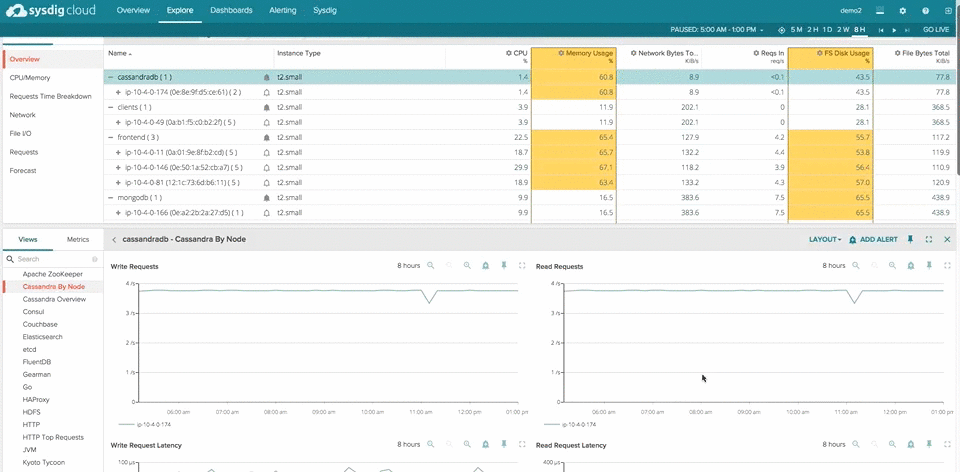Image resolution: width=960 pixels, height=472 pixels.
Task: Open the Alerting navigation tab
Action: pyautogui.click(x=283, y=10)
